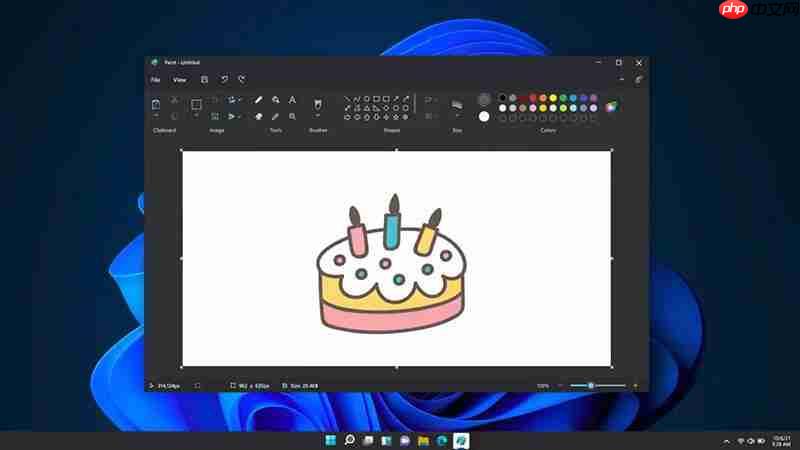This screenshot has height=450, width=800.
Task: Pick the Line shape
Action: [347, 99]
